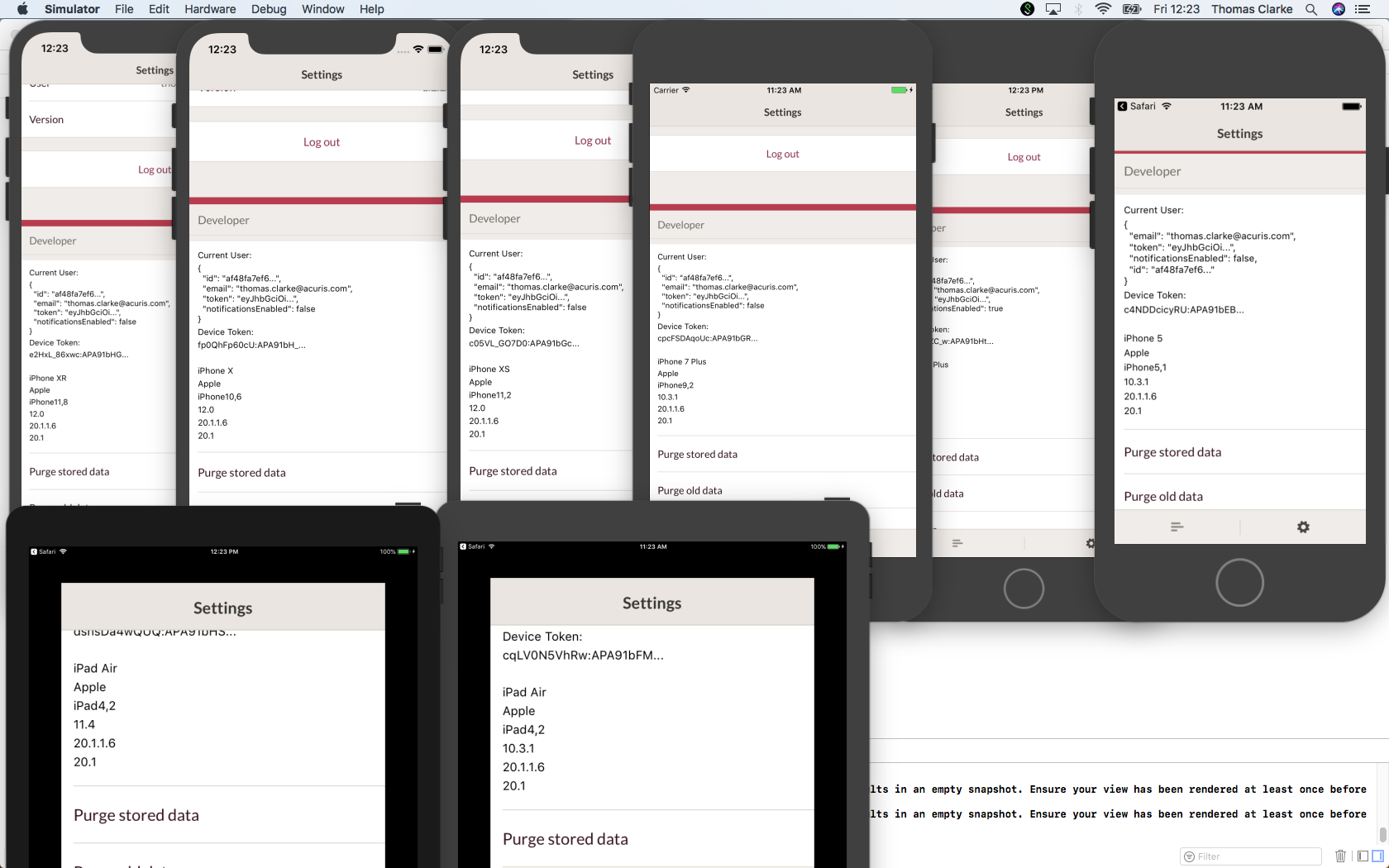The image size is (1389, 868).
Task: Tap Purge old data in the iPhone 5 simulator
Action: (1163, 496)
